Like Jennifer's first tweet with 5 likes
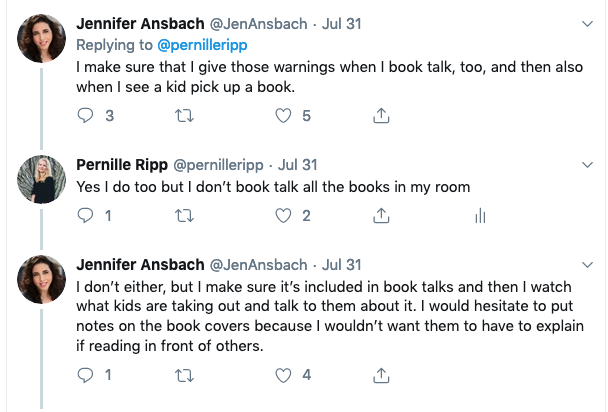 [x=281, y=116]
